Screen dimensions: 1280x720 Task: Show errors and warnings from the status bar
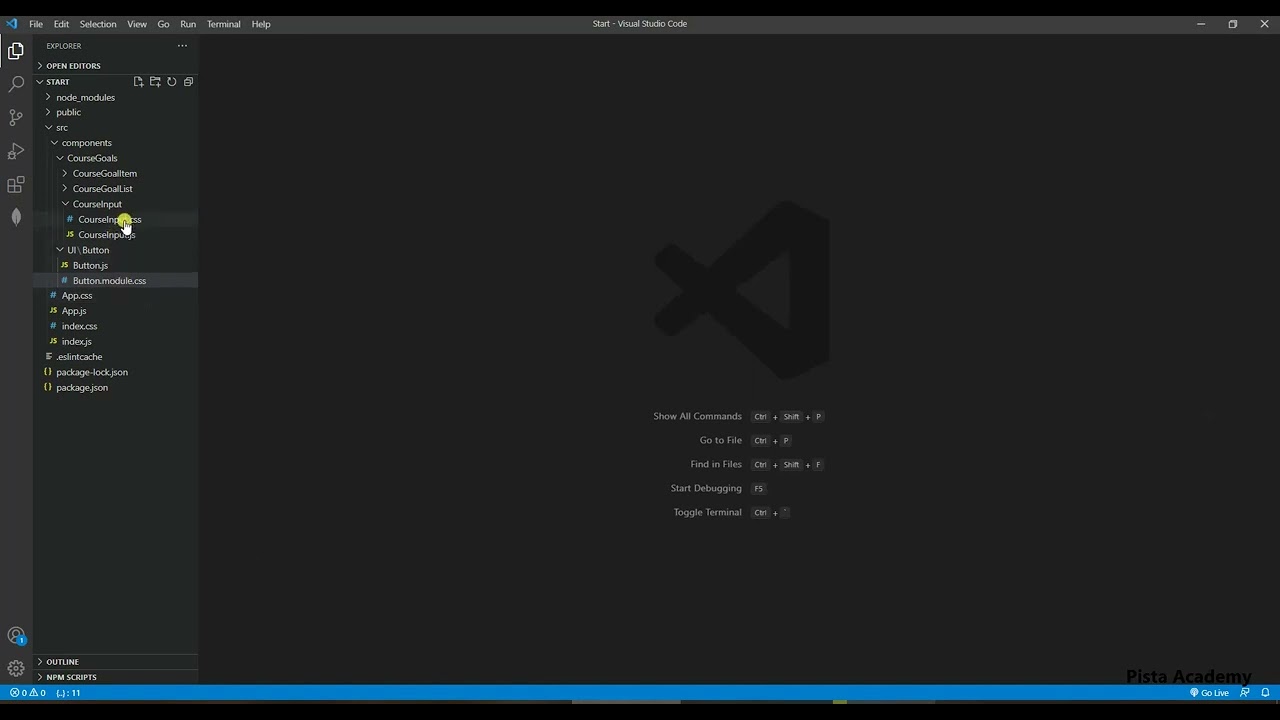(28, 693)
